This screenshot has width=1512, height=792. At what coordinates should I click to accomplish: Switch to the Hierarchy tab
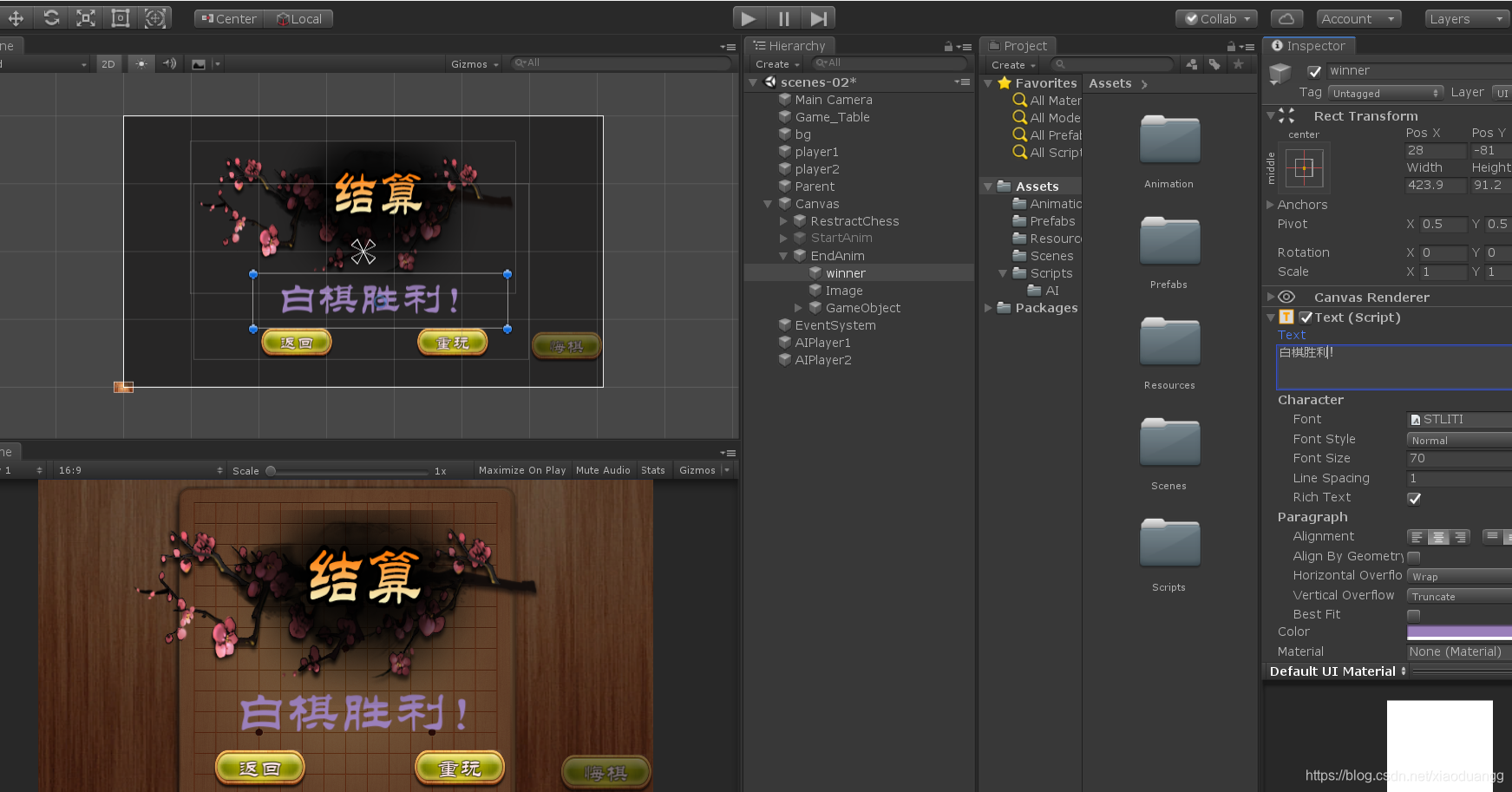(x=789, y=46)
